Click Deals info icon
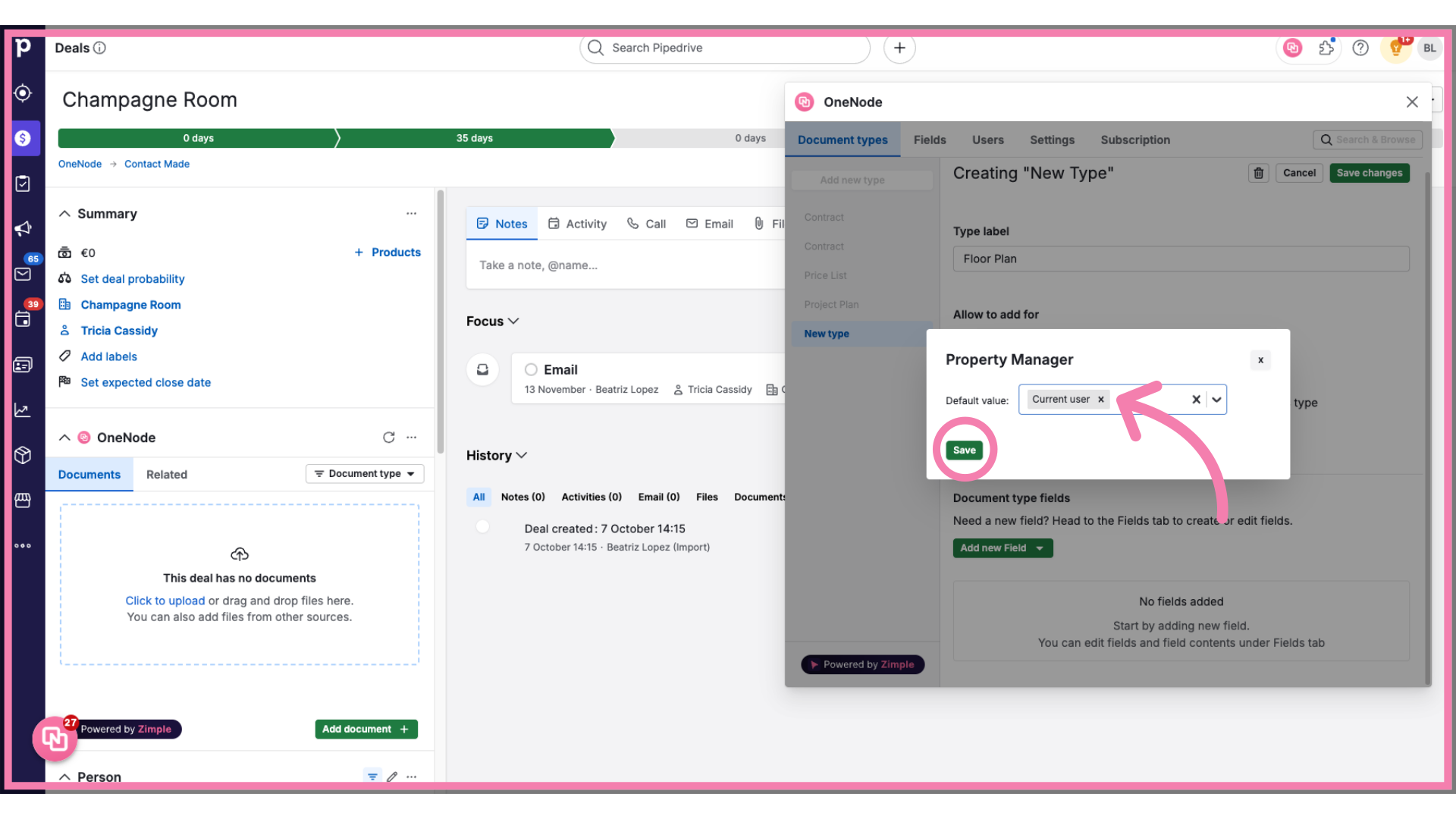This screenshot has width=1456, height=819. click(99, 48)
